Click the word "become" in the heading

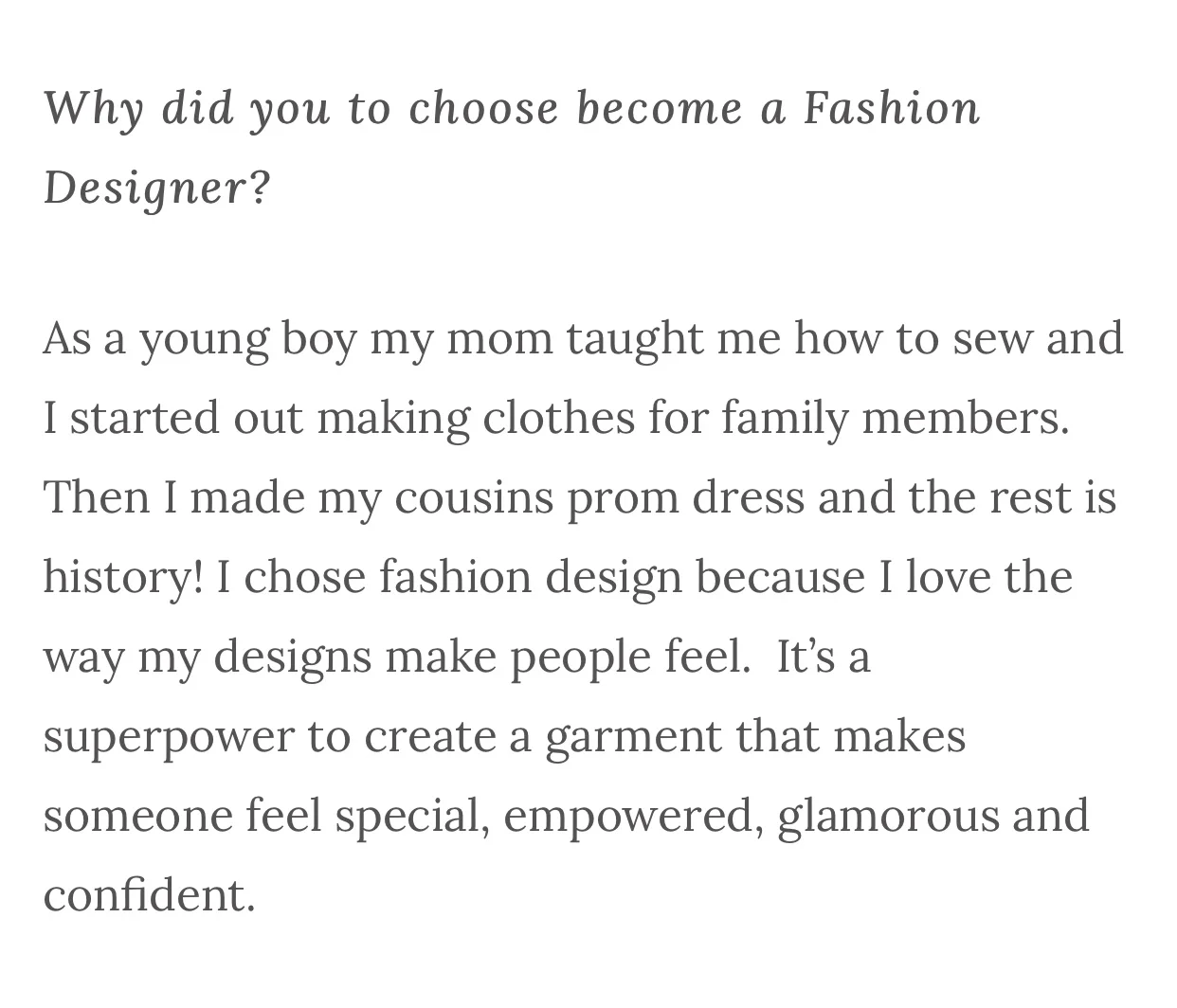tap(660, 107)
